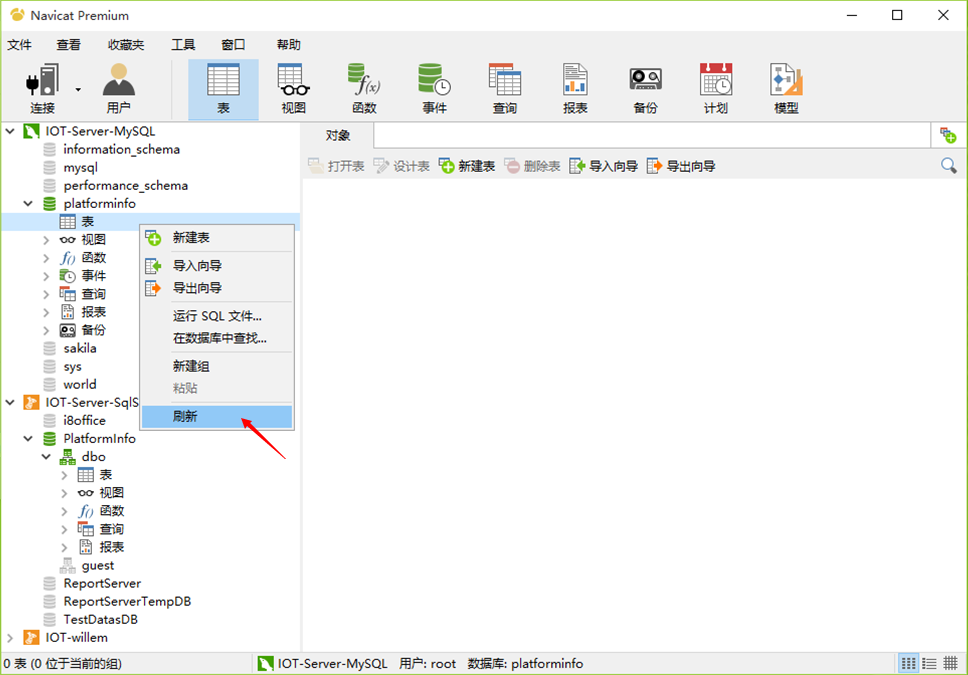This screenshot has height=675, width=968.
Task: Open the 窗口 window menu
Action: click(x=233, y=44)
